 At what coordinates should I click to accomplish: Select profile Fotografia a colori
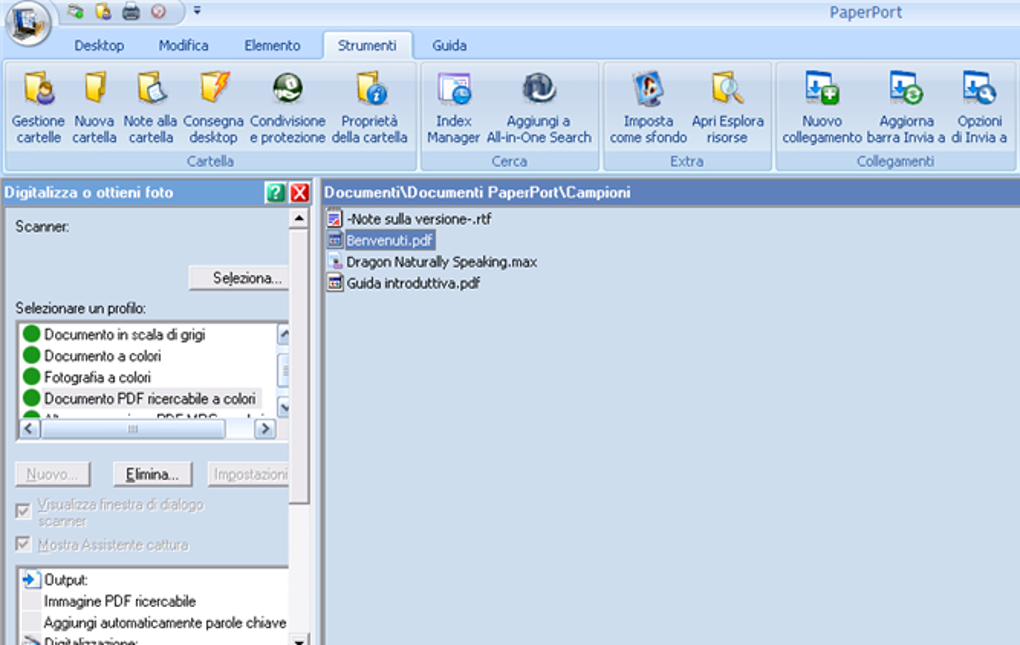[x=97, y=377]
